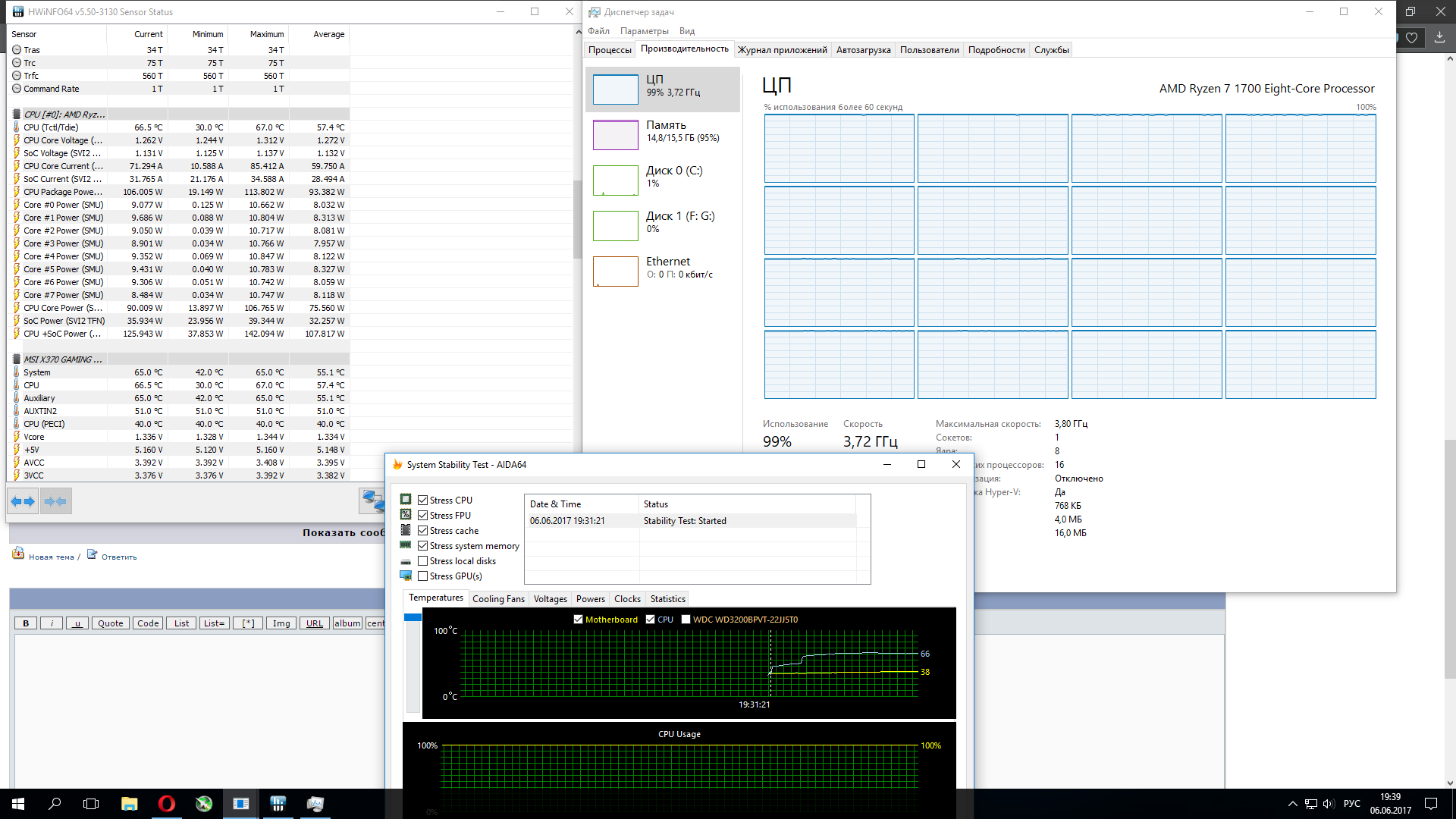Click HWiNFO collapse columns arrows button
The height and width of the screenshot is (819, 1456).
[x=55, y=501]
